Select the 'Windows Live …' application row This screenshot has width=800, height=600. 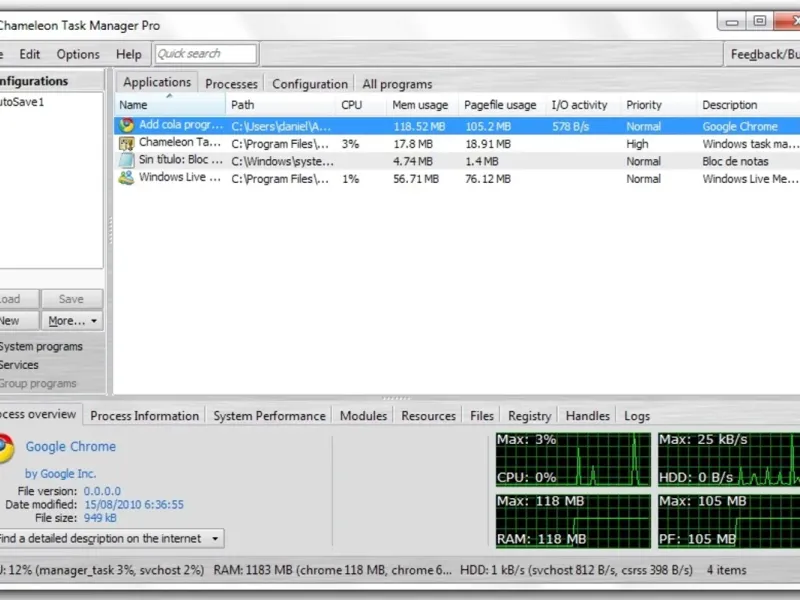[457, 178]
